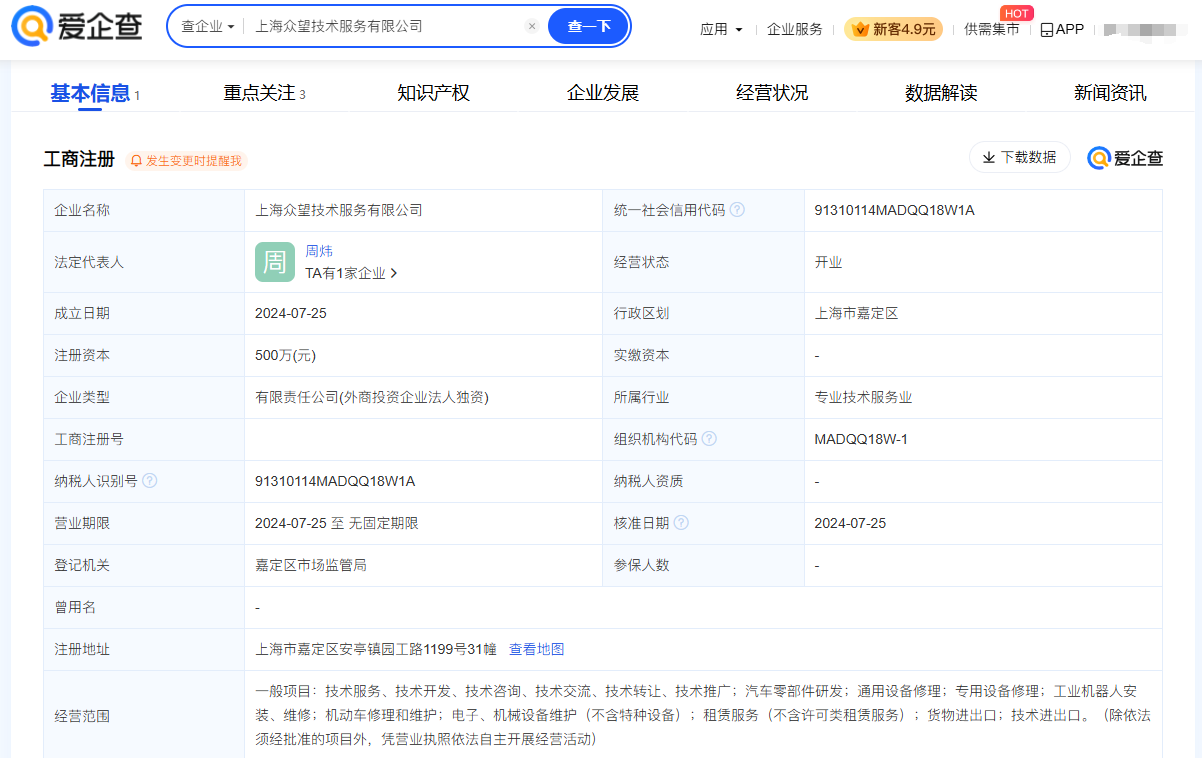This screenshot has height=758, width=1202.
Task: Click 发生变更时提醒我 bell reminder
Action: pyautogui.click(x=186, y=160)
